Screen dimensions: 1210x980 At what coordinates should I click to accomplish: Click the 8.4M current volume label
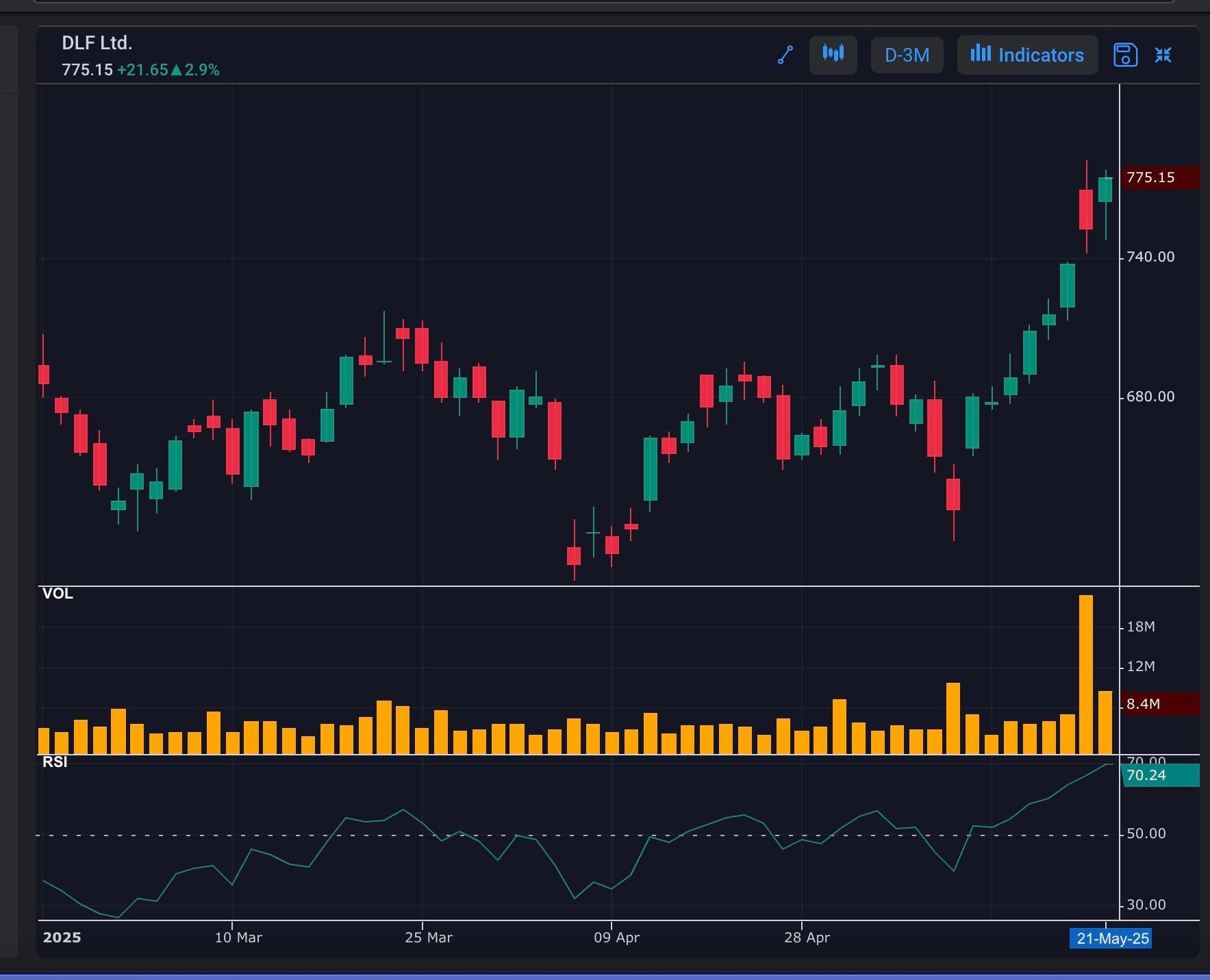tap(1161, 704)
